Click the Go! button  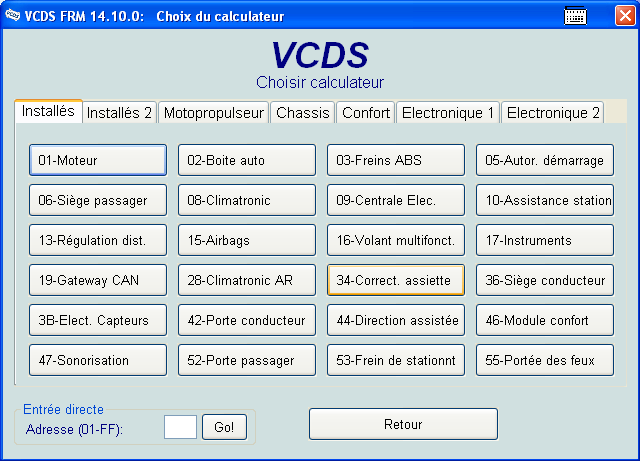click(x=224, y=427)
